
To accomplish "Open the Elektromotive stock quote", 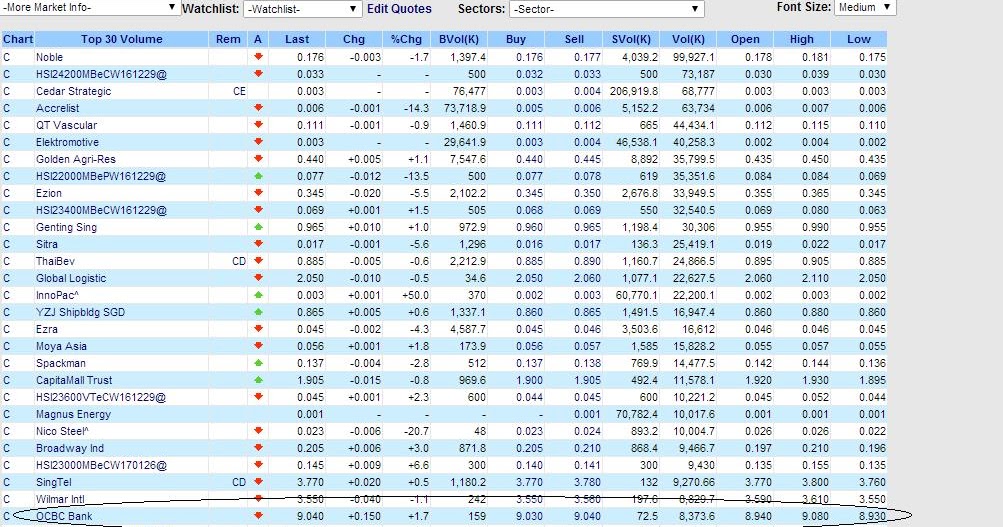I will (x=67, y=142).
